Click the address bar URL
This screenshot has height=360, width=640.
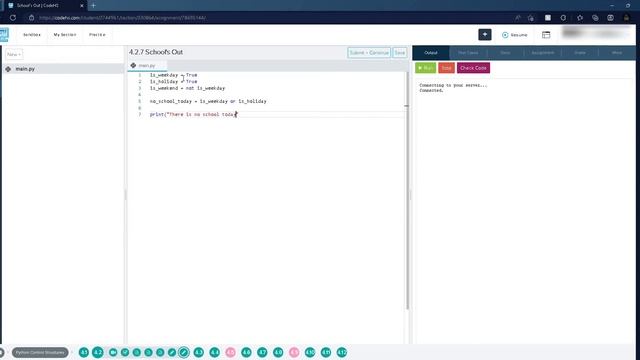click(122, 18)
